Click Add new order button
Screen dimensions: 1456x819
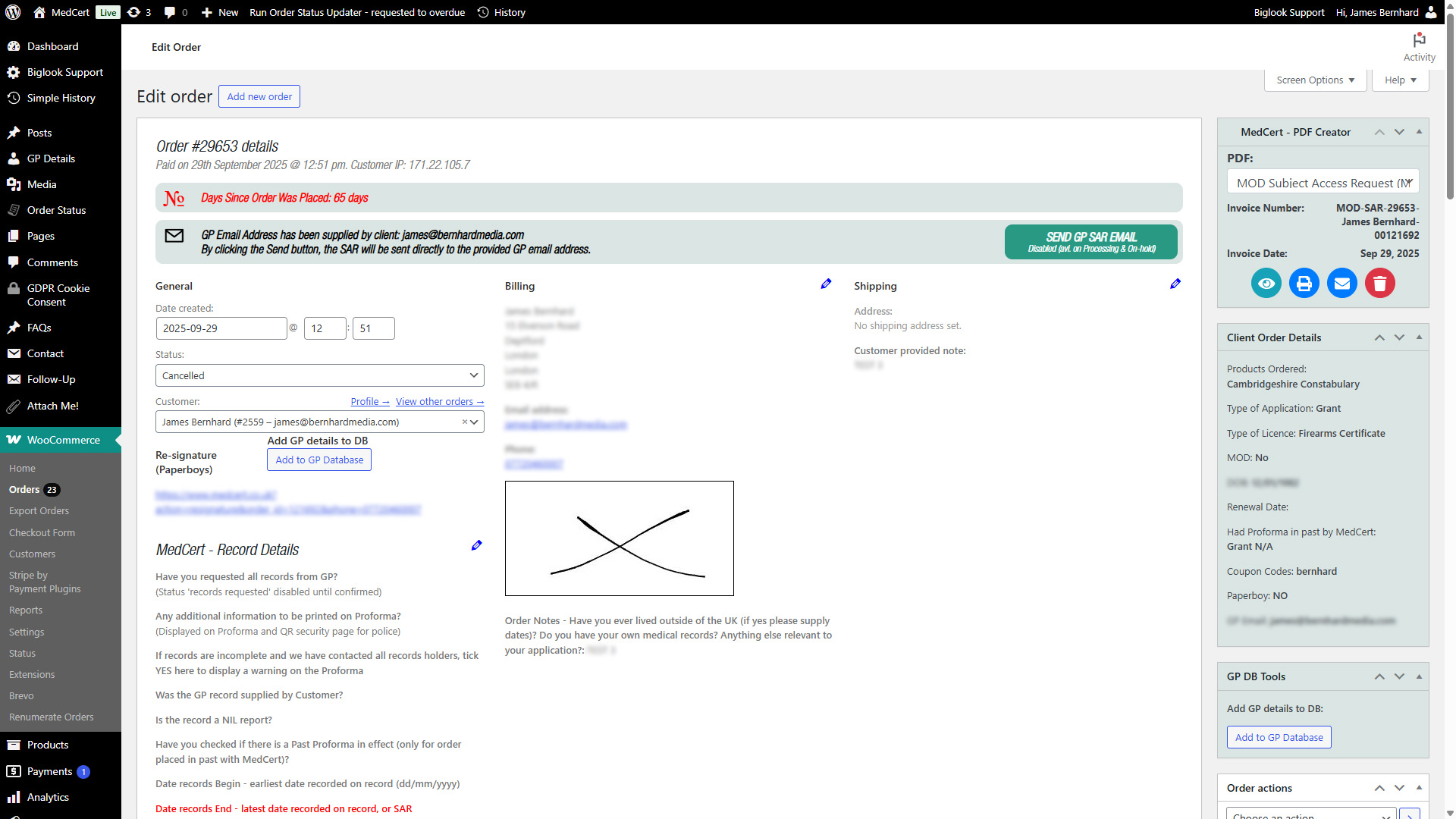tap(259, 96)
